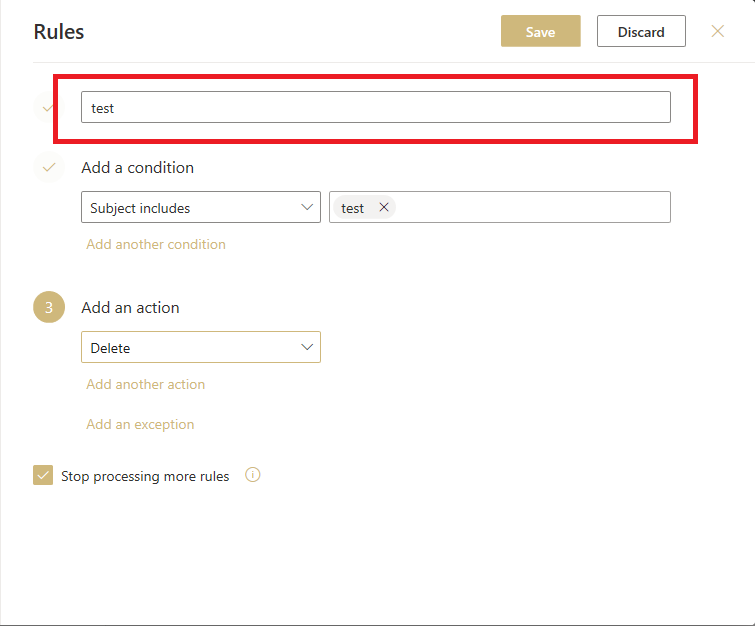Save the rule
755x626 pixels.
pos(541,31)
